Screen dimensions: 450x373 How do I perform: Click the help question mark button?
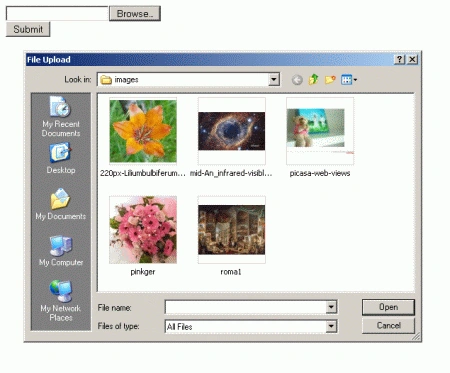399,59
